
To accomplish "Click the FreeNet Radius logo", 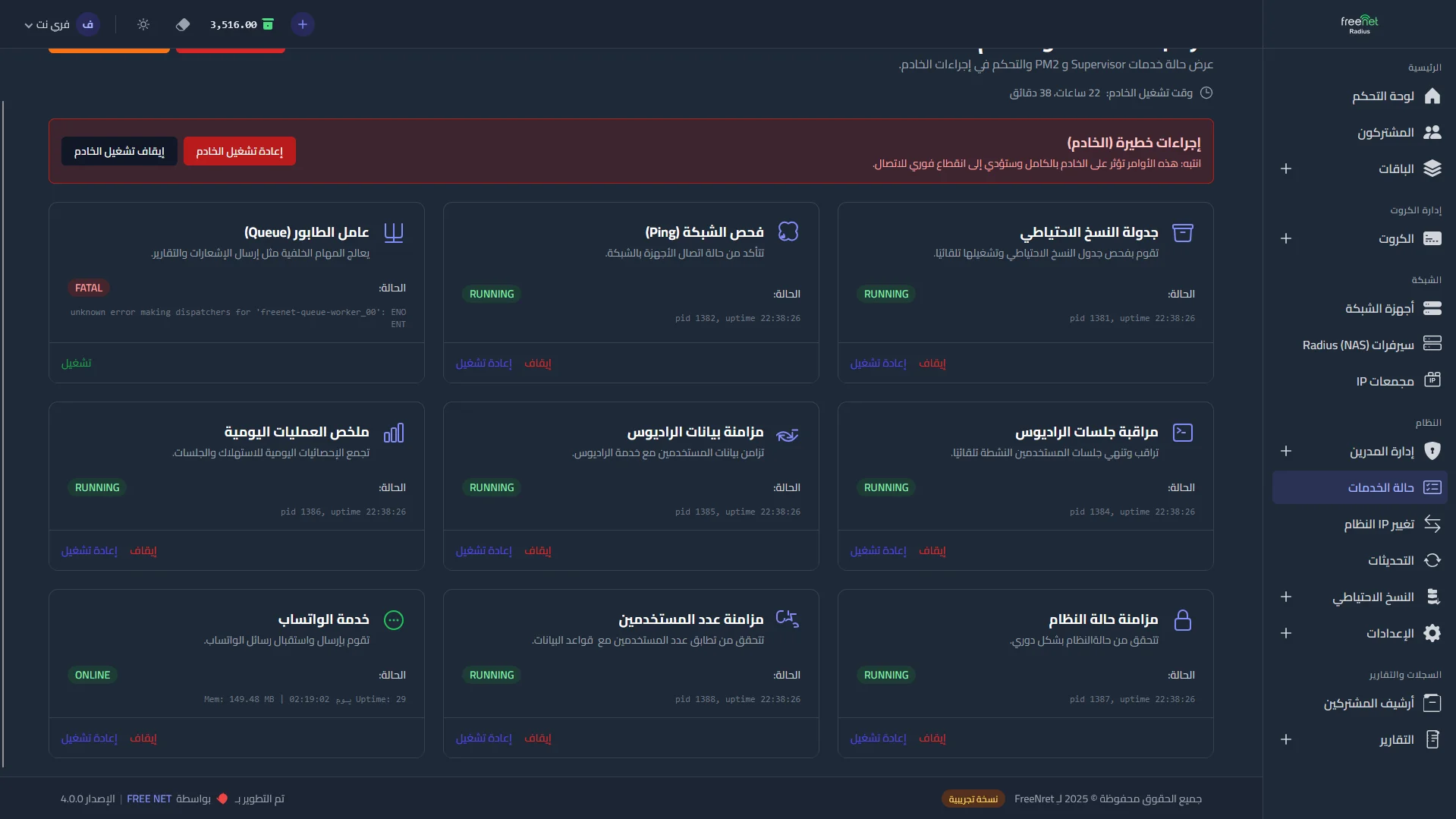I will (1357, 24).
